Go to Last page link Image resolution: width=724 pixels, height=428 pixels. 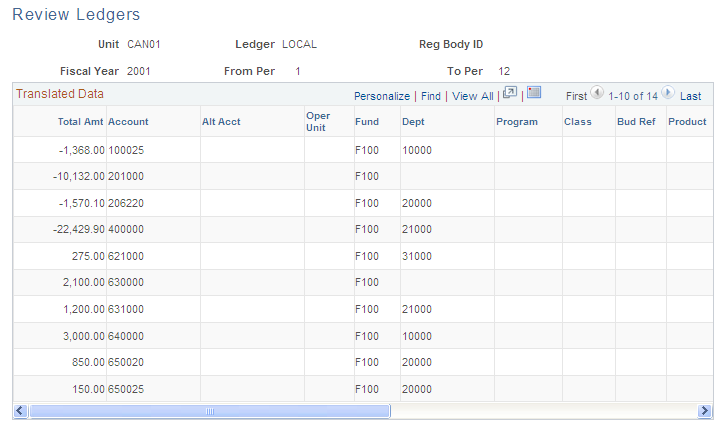tap(690, 96)
